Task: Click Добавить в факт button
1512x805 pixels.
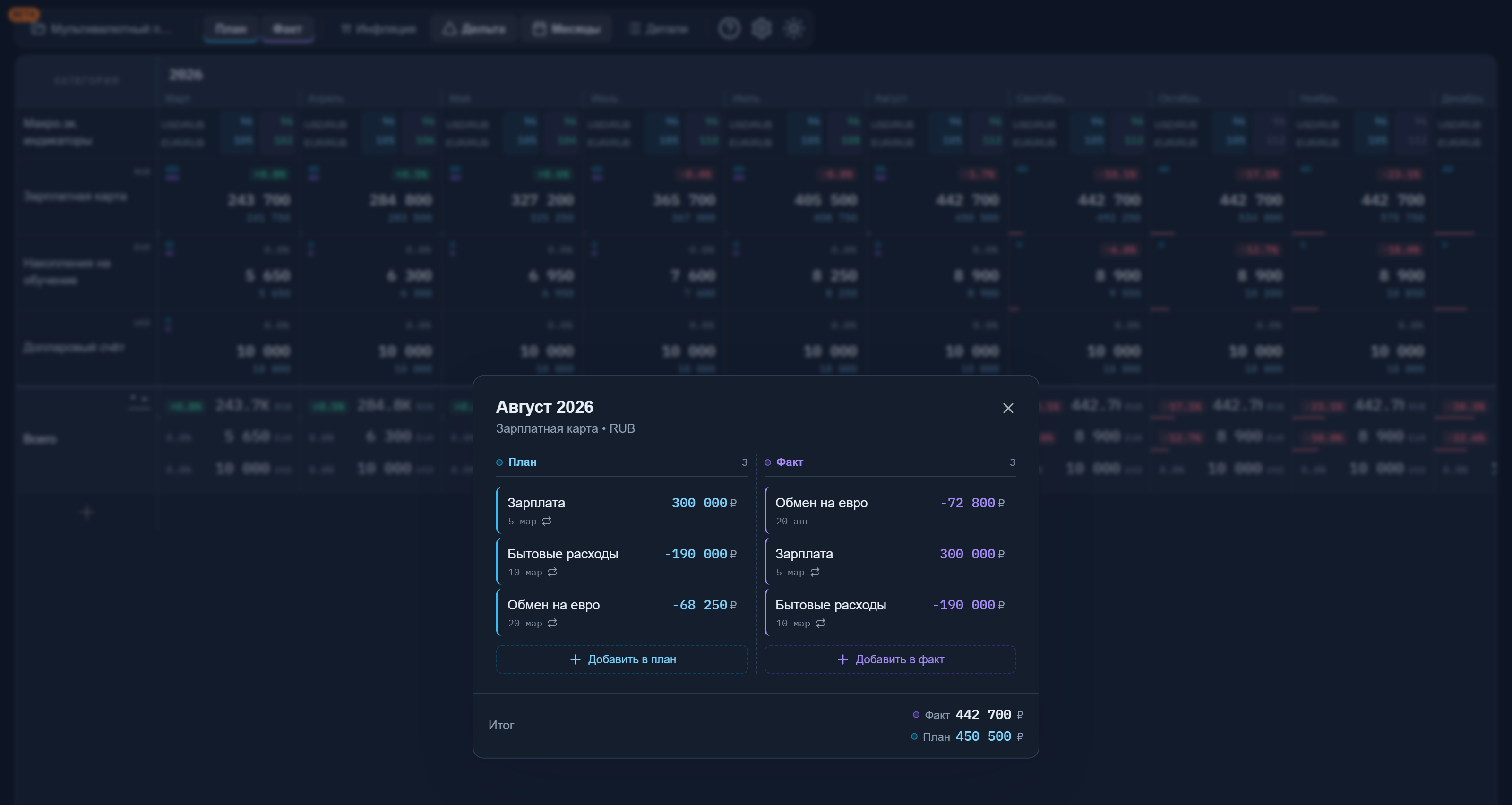Action: tap(890, 659)
